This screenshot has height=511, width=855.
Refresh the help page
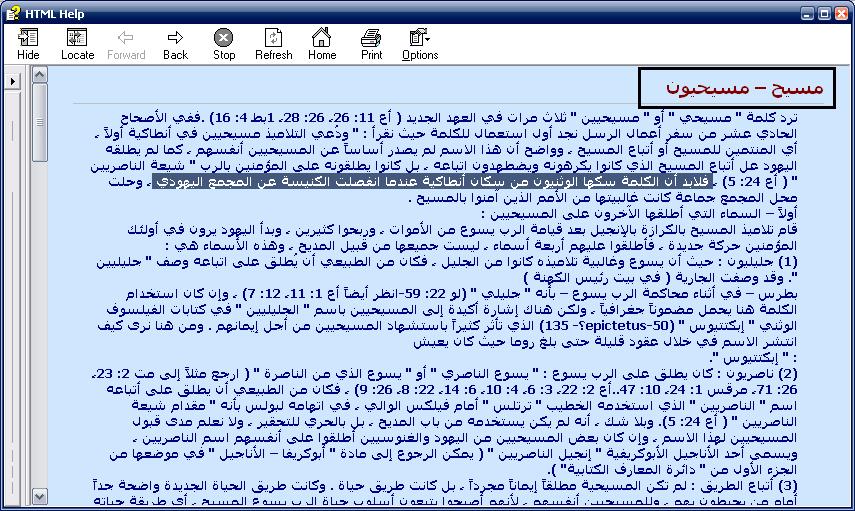[x=273, y=43]
